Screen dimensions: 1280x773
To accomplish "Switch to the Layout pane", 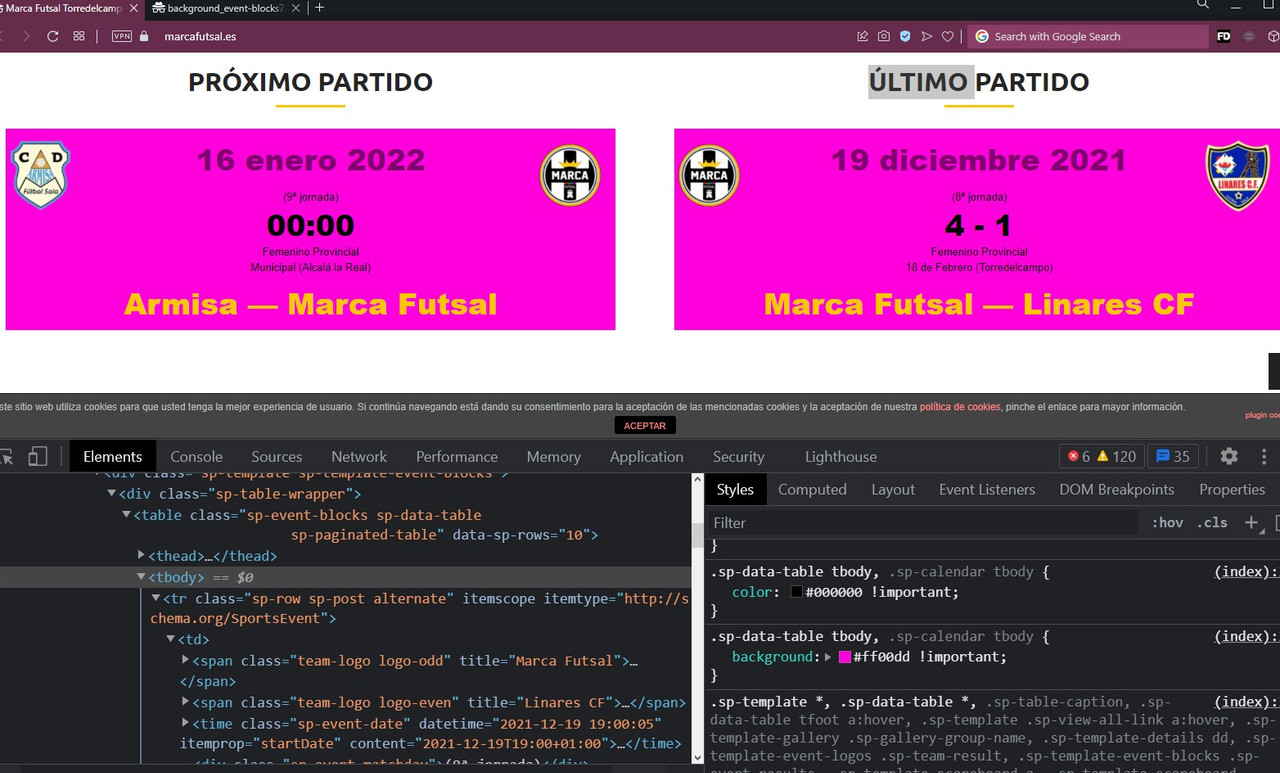I will (x=893, y=490).
